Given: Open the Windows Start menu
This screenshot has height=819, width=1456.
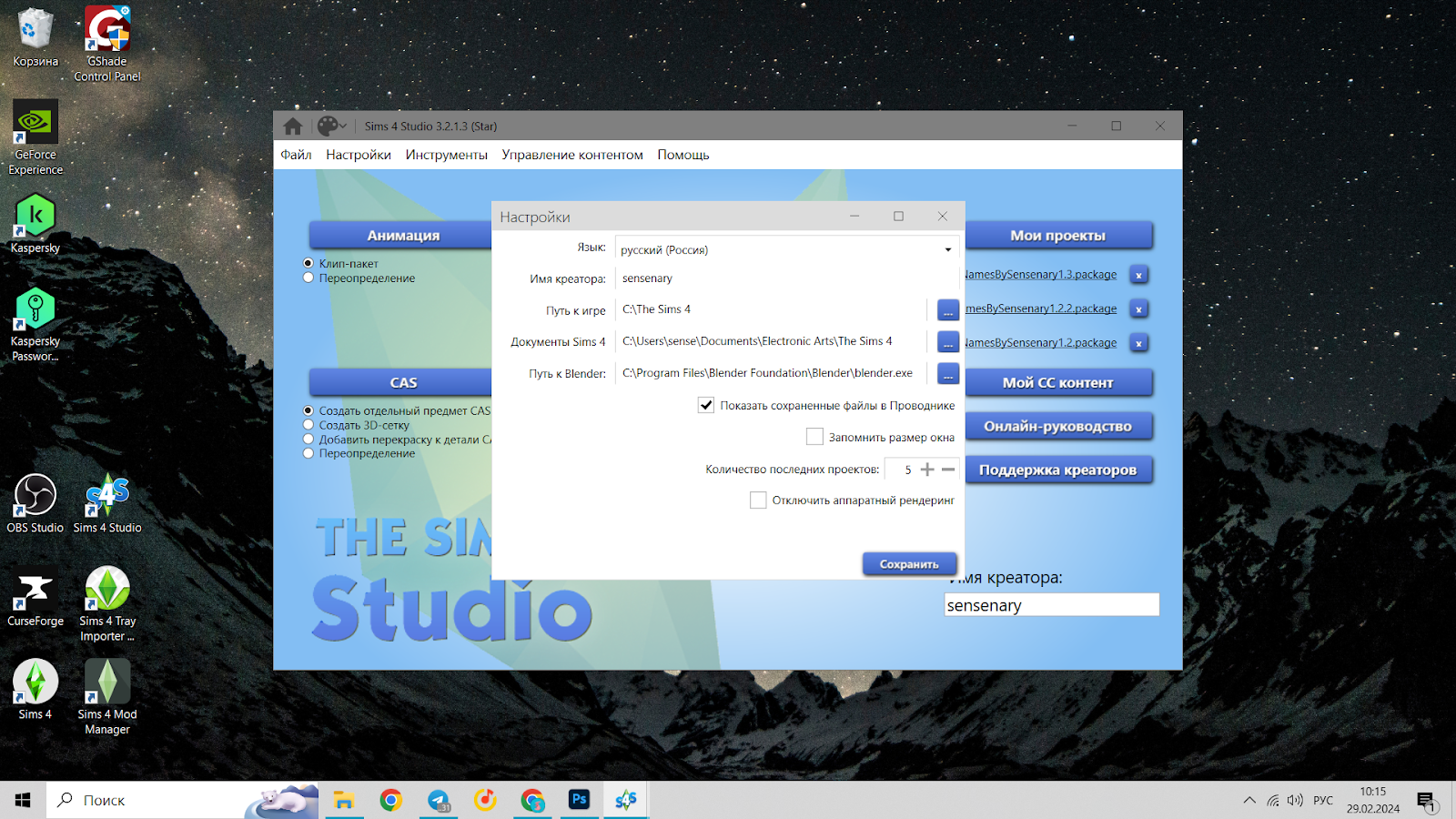Looking at the screenshot, I should click(x=23, y=800).
